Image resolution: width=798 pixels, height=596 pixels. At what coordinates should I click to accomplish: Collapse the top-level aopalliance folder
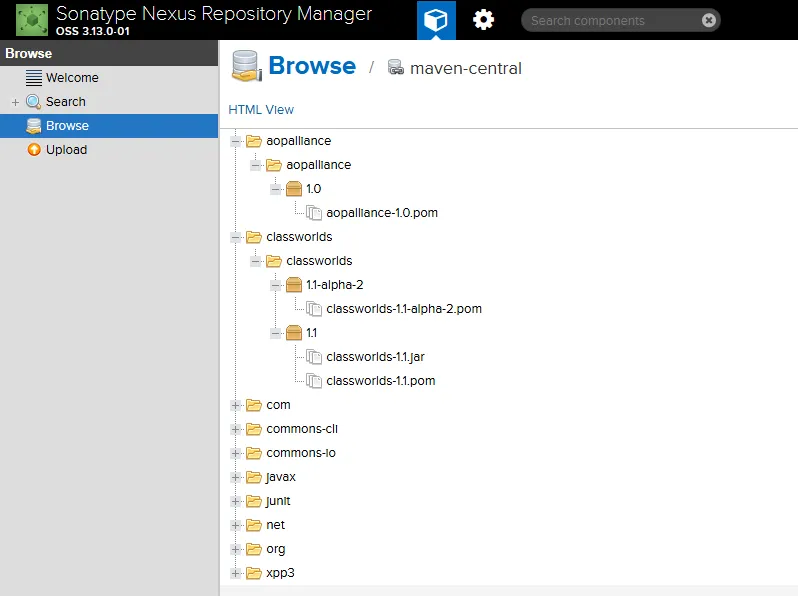click(x=236, y=141)
